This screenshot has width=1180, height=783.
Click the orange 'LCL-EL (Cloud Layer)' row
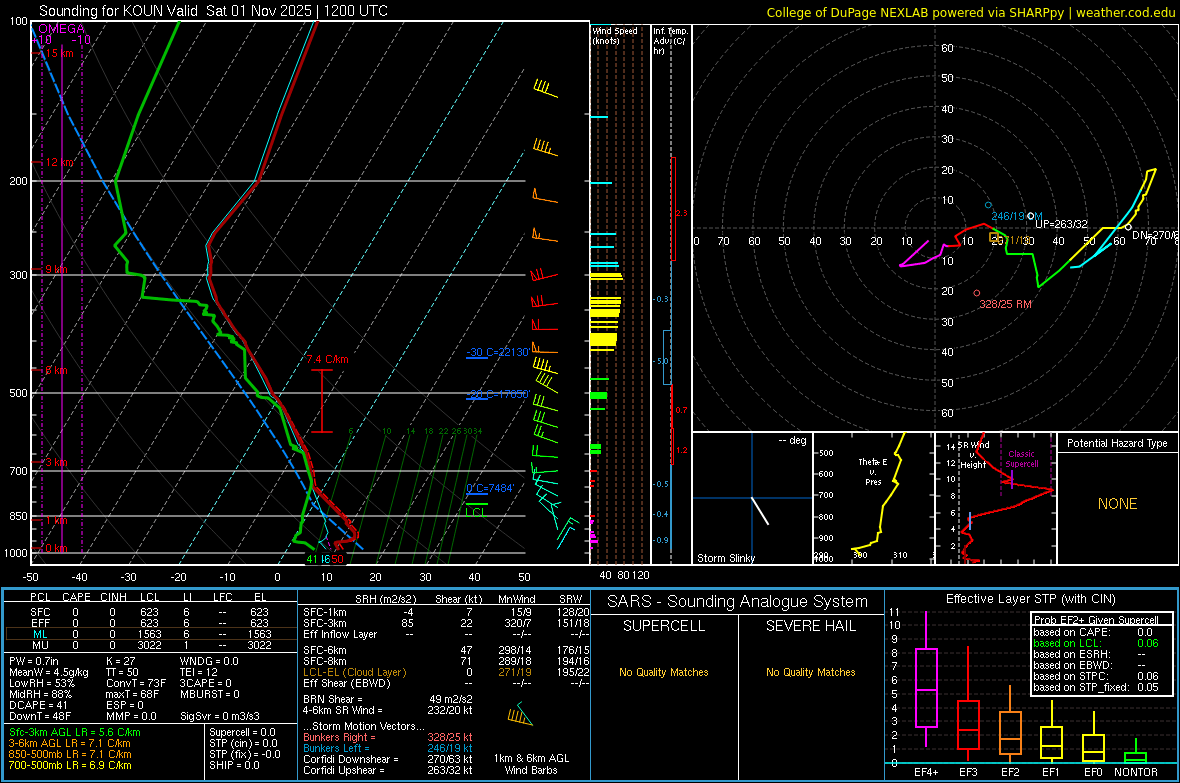point(446,672)
